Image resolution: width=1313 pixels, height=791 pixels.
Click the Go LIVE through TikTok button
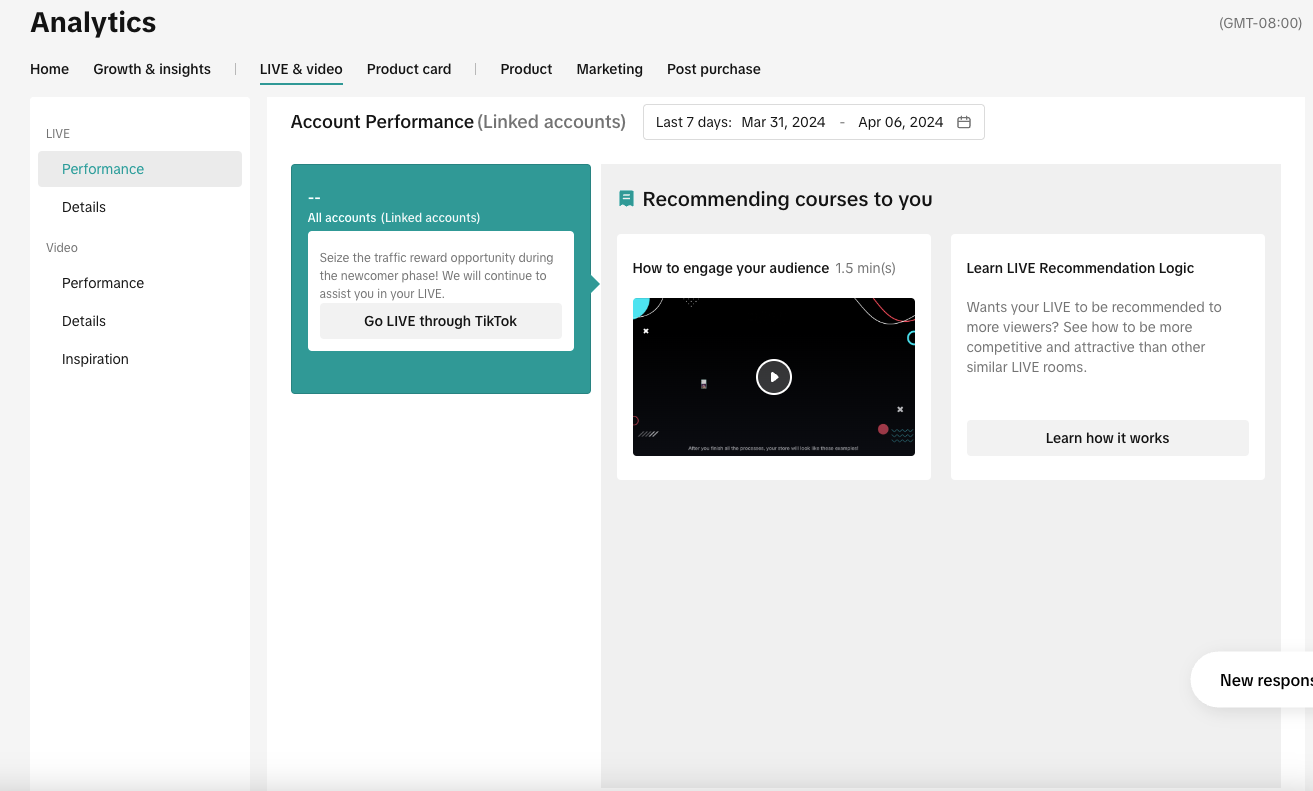click(440, 321)
